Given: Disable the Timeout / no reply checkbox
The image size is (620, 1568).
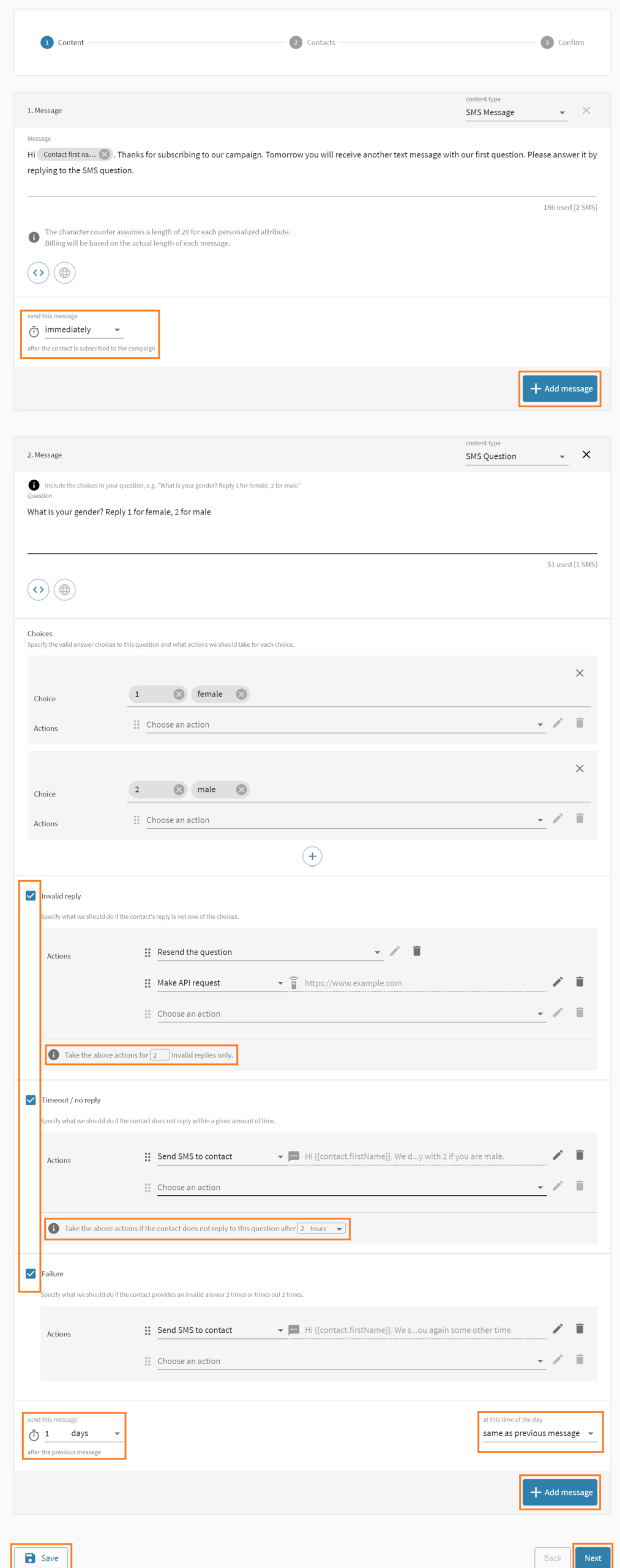Looking at the screenshot, I should (31, 1100).
